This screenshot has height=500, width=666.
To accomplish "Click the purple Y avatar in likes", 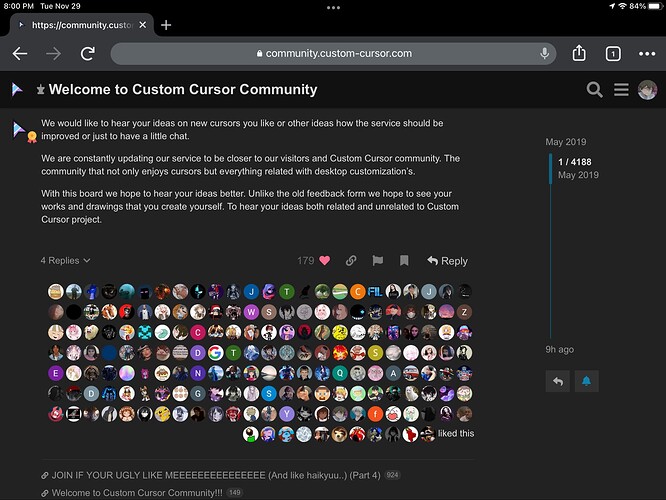I will (286, 414).
